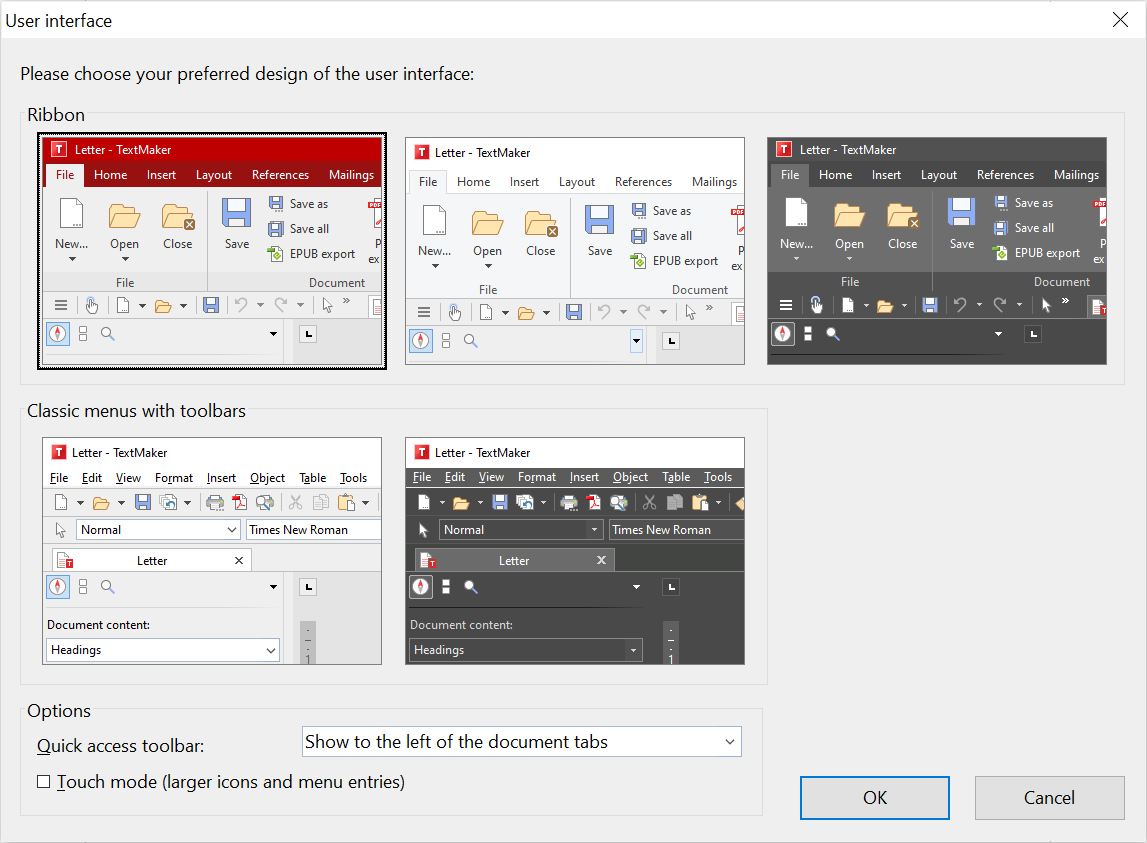Click Open folder icon in white ribbon preview
The height and width of the screenshot is (843, 1147).
(x=487, y=222)
